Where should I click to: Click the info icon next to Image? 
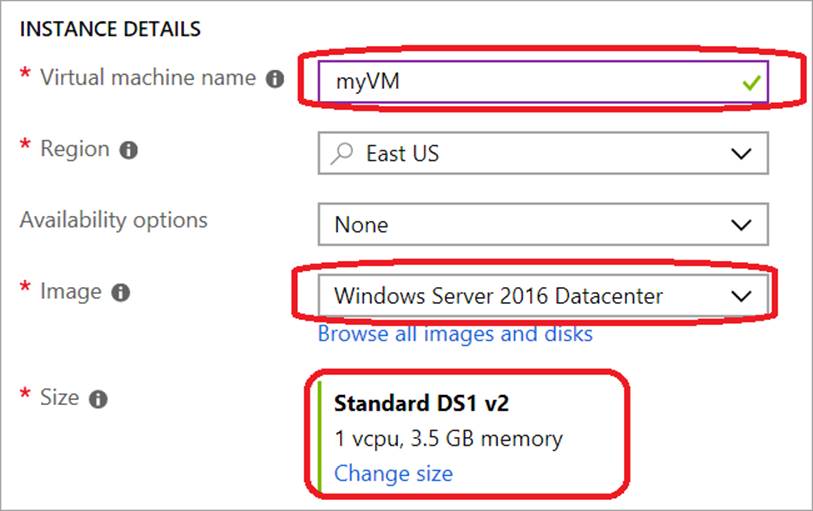click(121, 293)
